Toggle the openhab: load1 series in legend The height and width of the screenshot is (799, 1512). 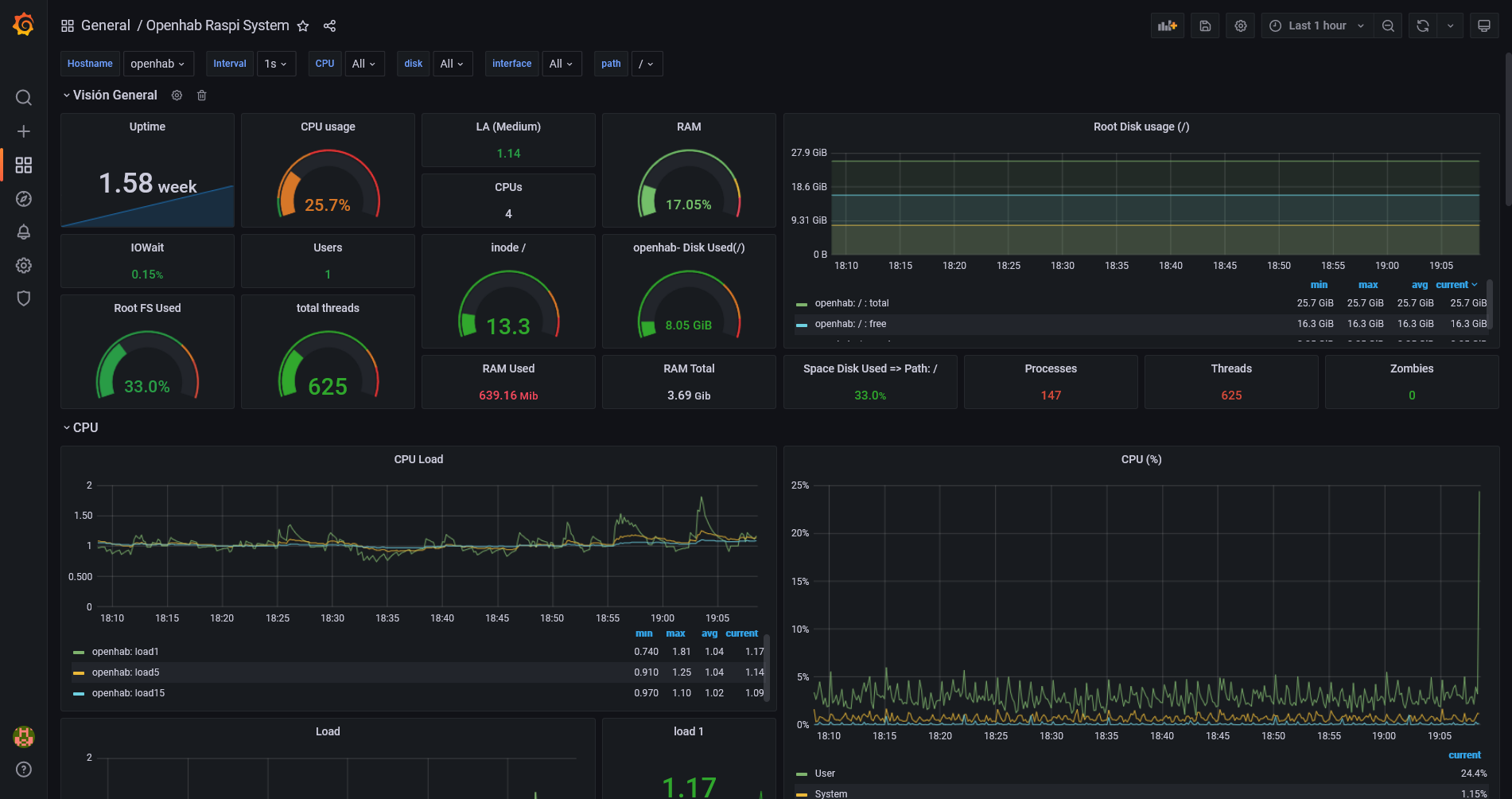coord(125,652)
